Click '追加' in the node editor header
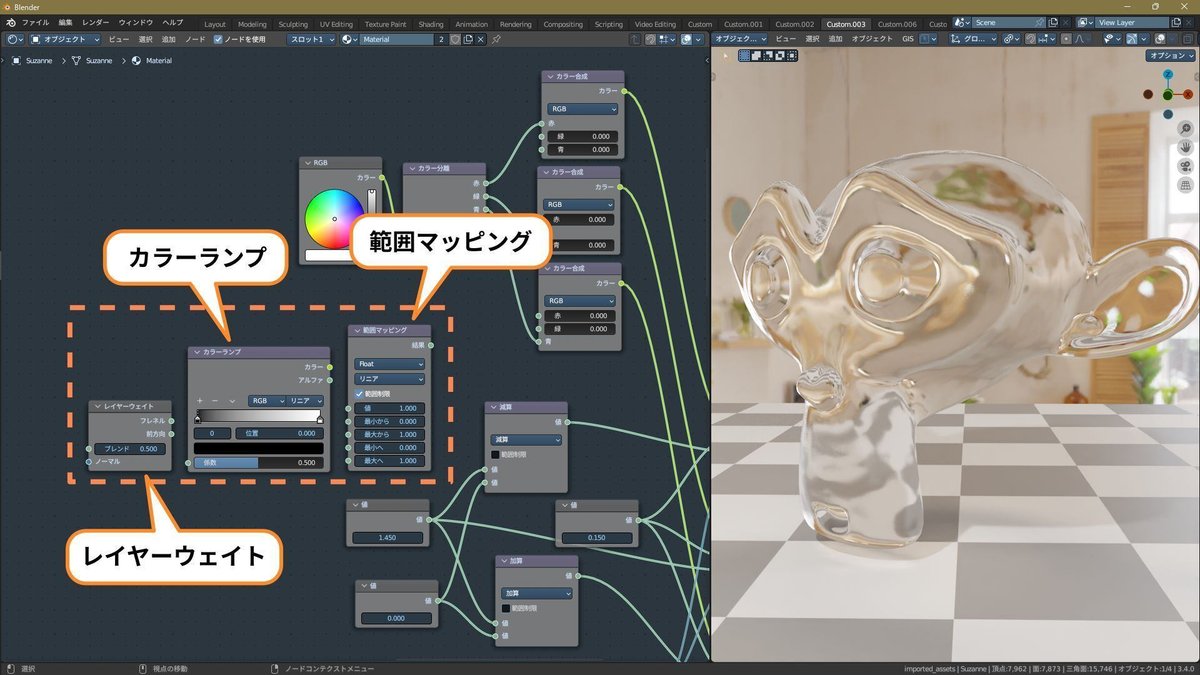This screenshot has height=675, width=1200. pyautogui.click(x=168, y=39)
